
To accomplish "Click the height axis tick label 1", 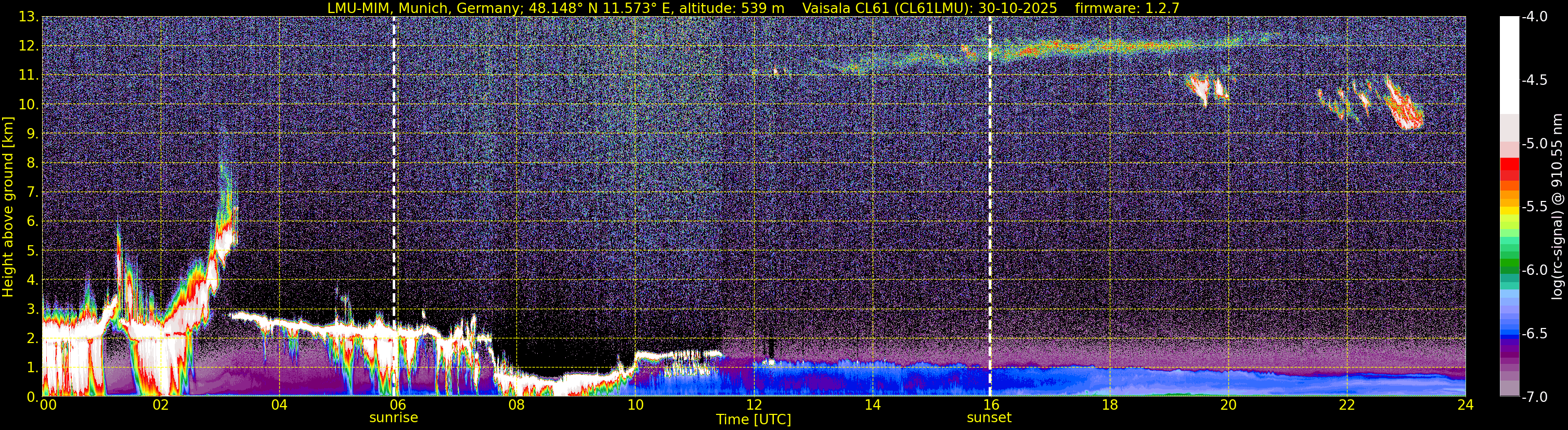I will click(32, 368).
